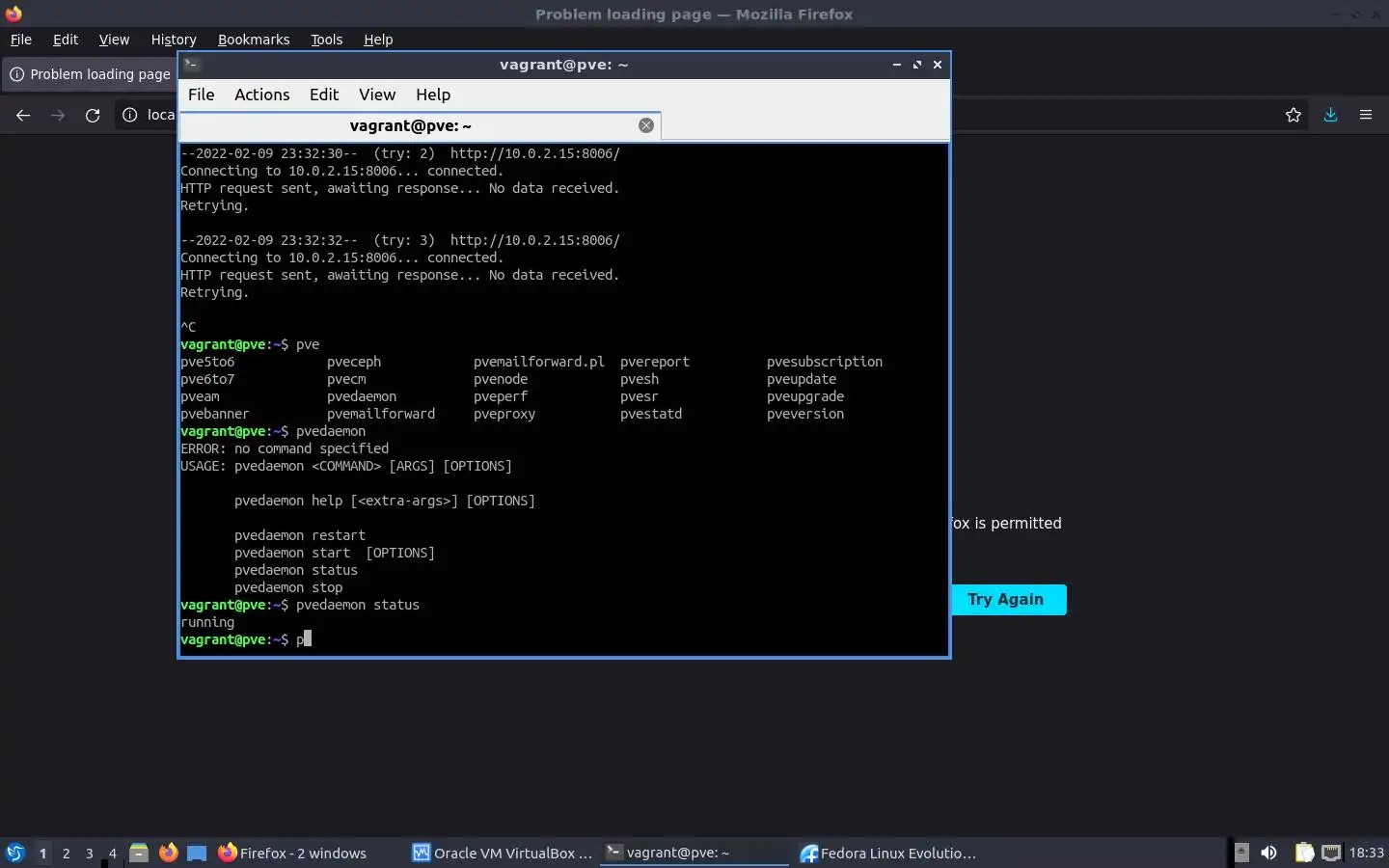Click the site information icon in the URL bar
This screenshot has width=1389, height=868.
coord(130,115)
